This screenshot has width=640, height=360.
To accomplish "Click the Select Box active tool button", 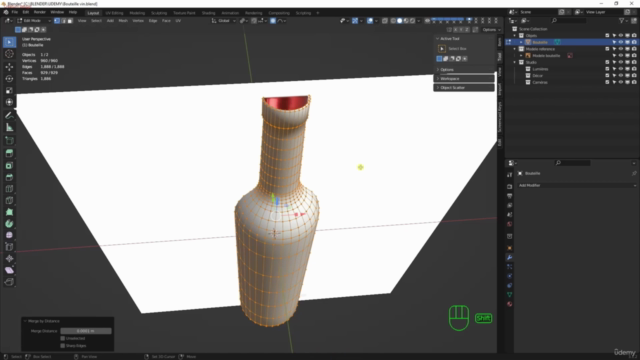I will click(x=442, y=49).
